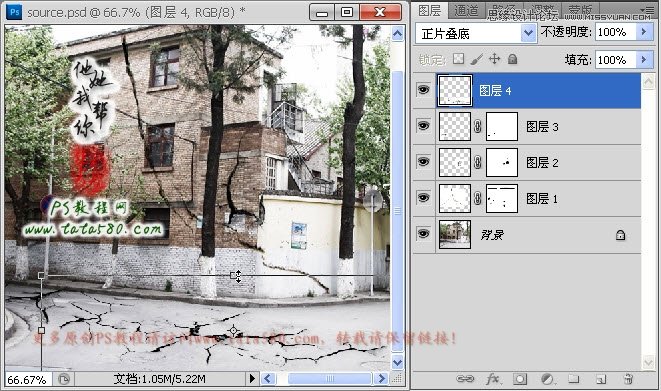Select the 图层 4 layer thumbnail

tap(454, 91)
